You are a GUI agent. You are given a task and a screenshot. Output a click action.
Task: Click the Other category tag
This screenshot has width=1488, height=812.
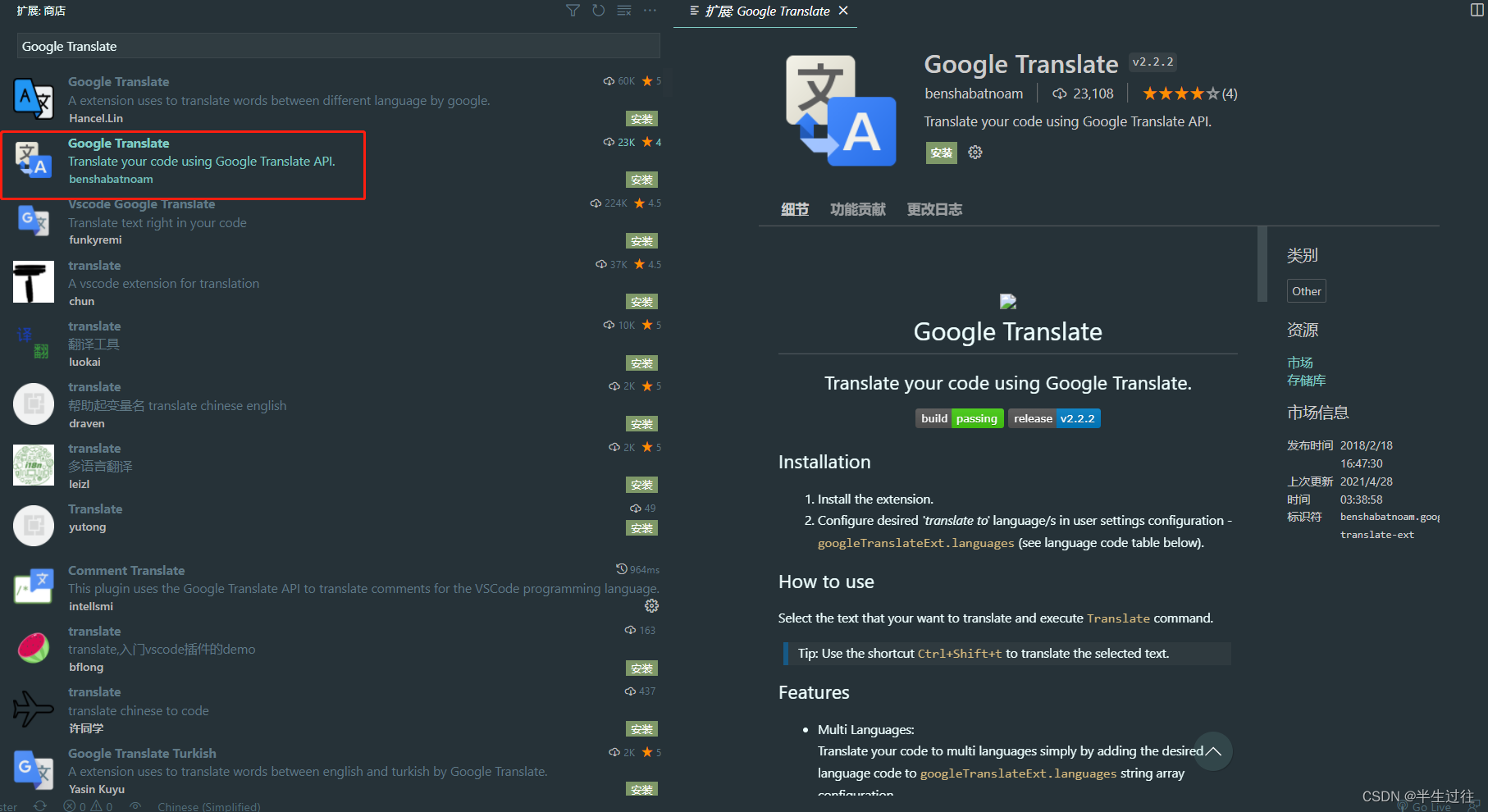tap(1307, 291)
